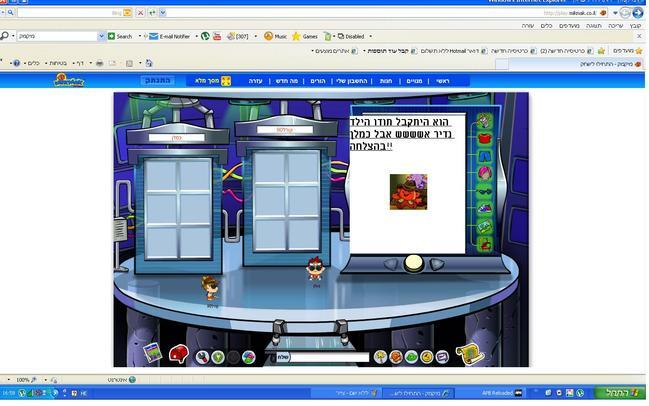This screenshot has height=406, width=649.
Task: Open the top items category icon
Action: click(485, 121)
